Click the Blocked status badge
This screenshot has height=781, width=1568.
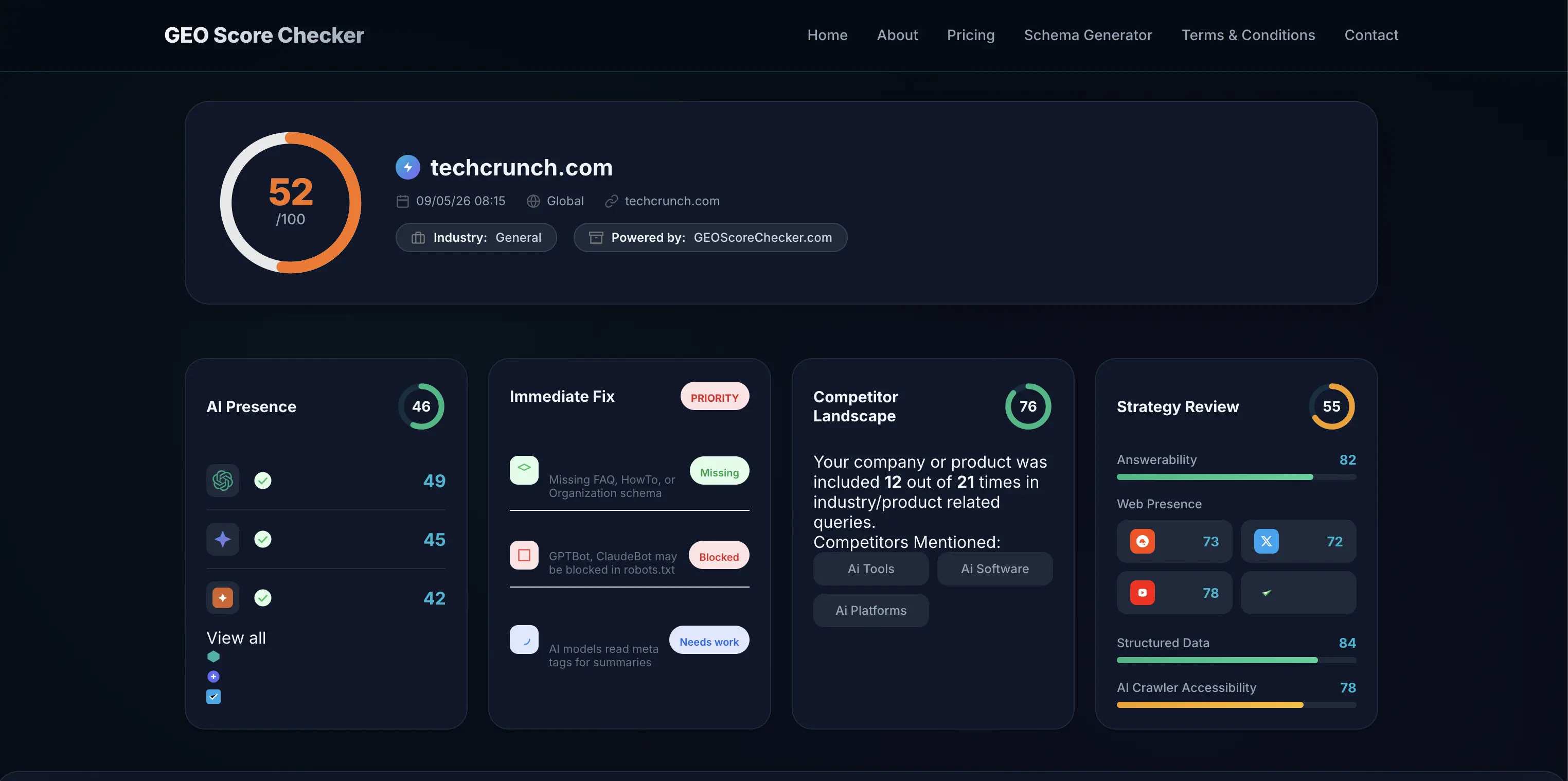[719, 556]
